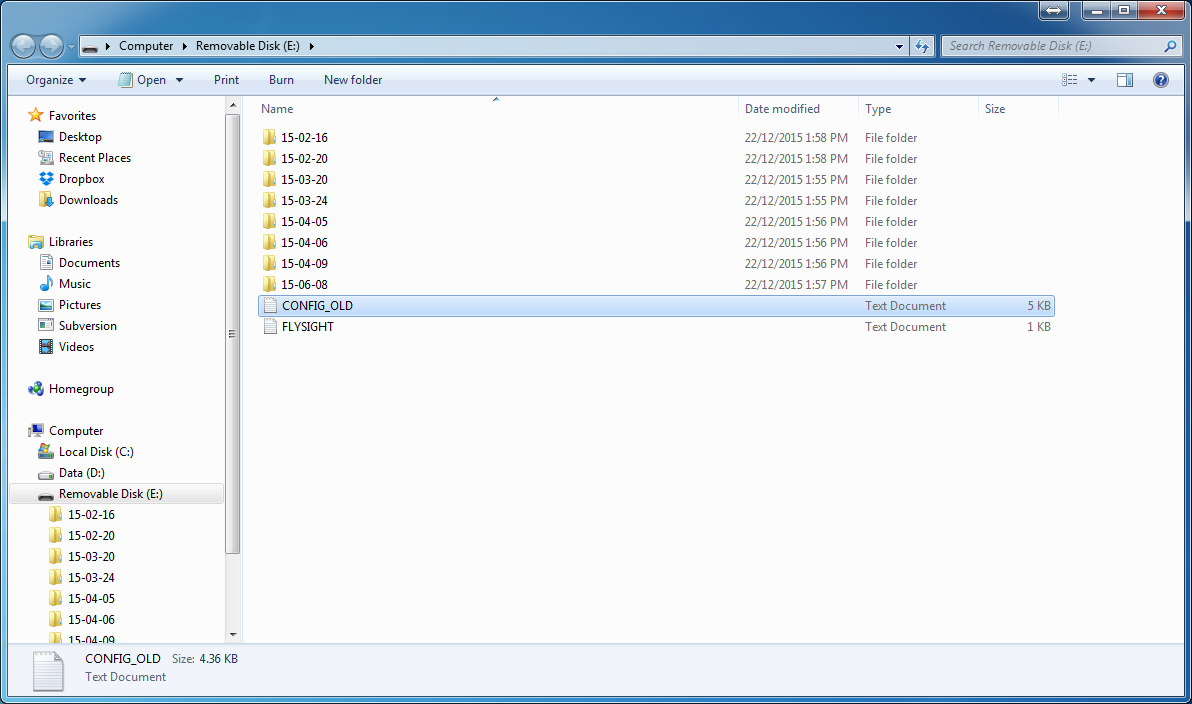This screenshot has width=1192, height=704.
Task: Sort files by Date modified column
Action: [782, 109]
